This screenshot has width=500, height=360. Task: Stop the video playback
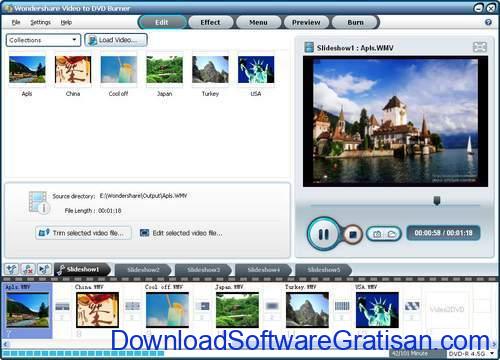click(352, 235)
